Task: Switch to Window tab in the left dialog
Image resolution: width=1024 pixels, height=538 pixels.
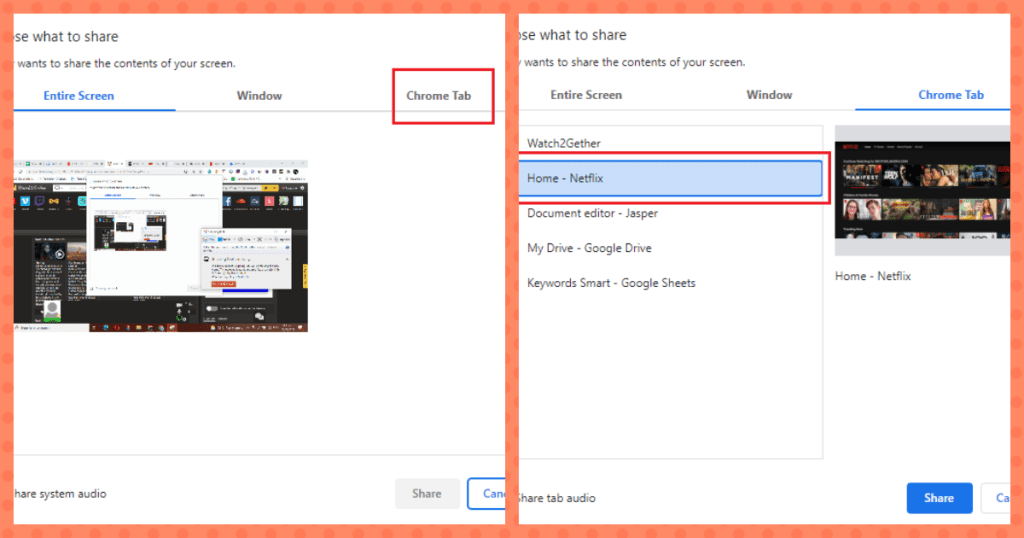Action: [259, 96]
